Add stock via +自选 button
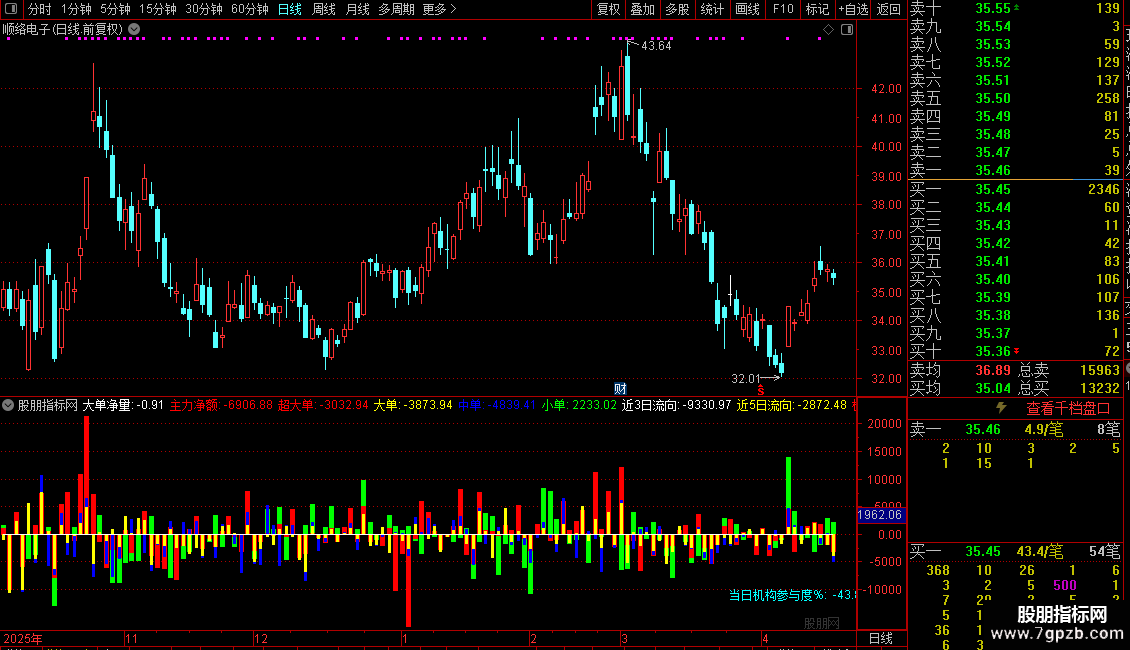1130x650 pixels. [x=853, y=9]
